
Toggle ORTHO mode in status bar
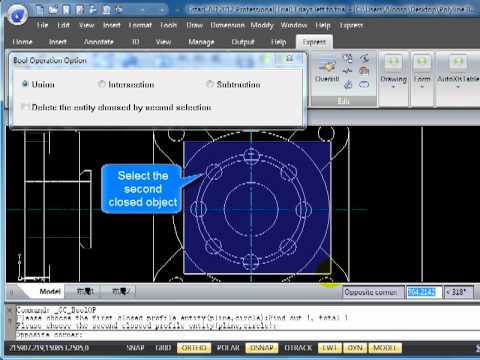click(x=194, y=348)
